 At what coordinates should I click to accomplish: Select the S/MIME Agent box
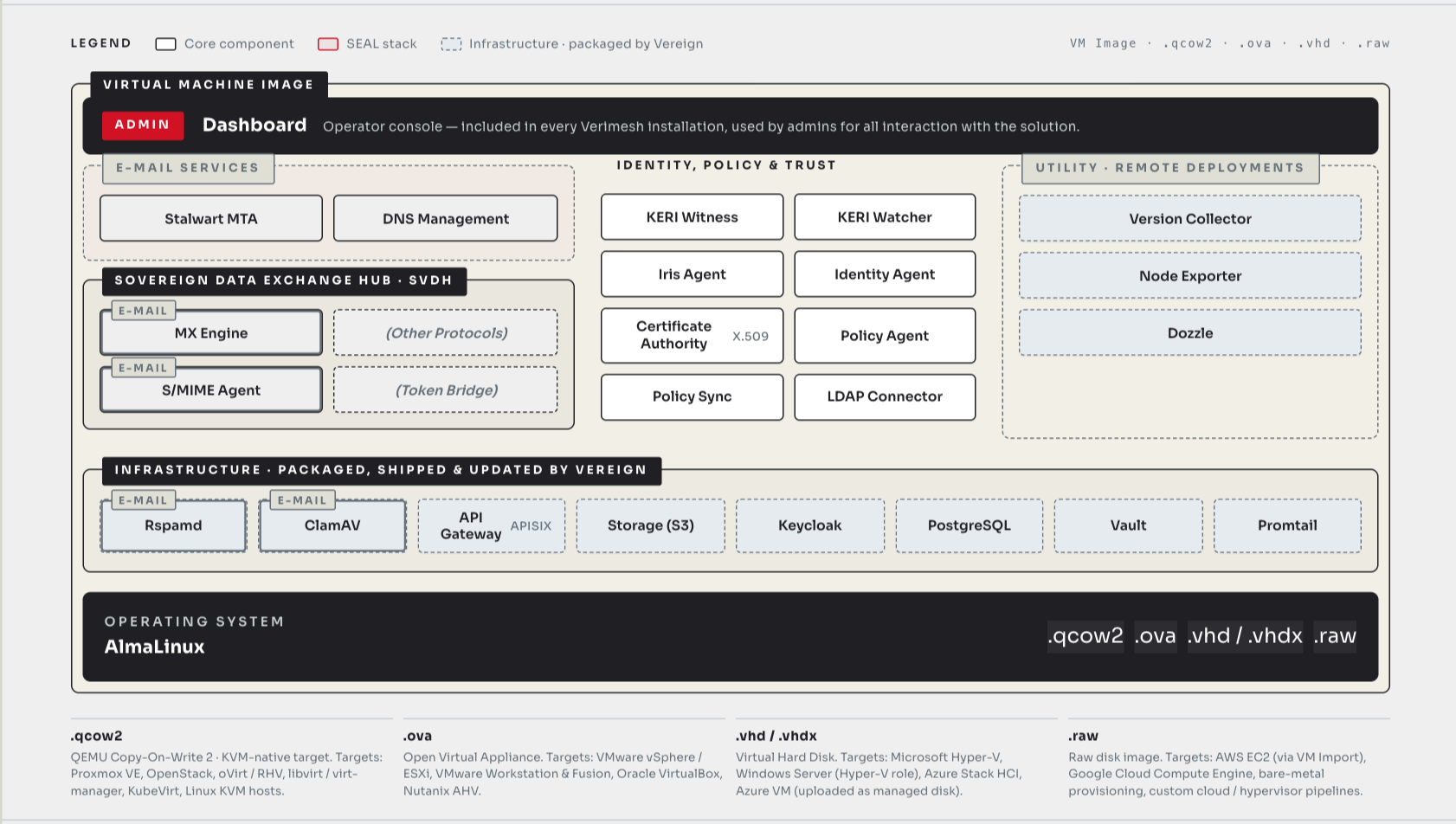(211, 389)
